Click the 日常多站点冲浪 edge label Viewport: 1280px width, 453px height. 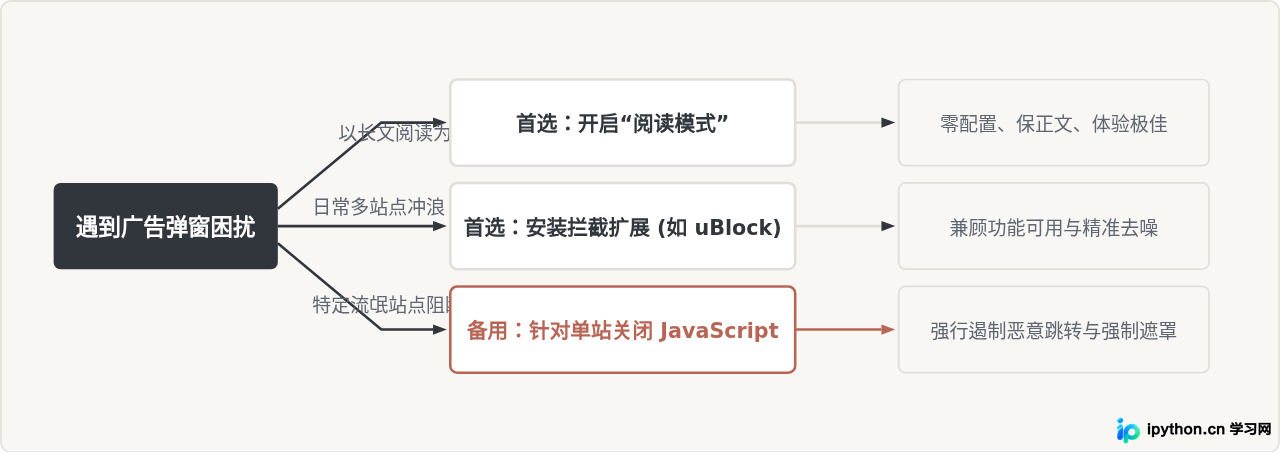point(379,207)
